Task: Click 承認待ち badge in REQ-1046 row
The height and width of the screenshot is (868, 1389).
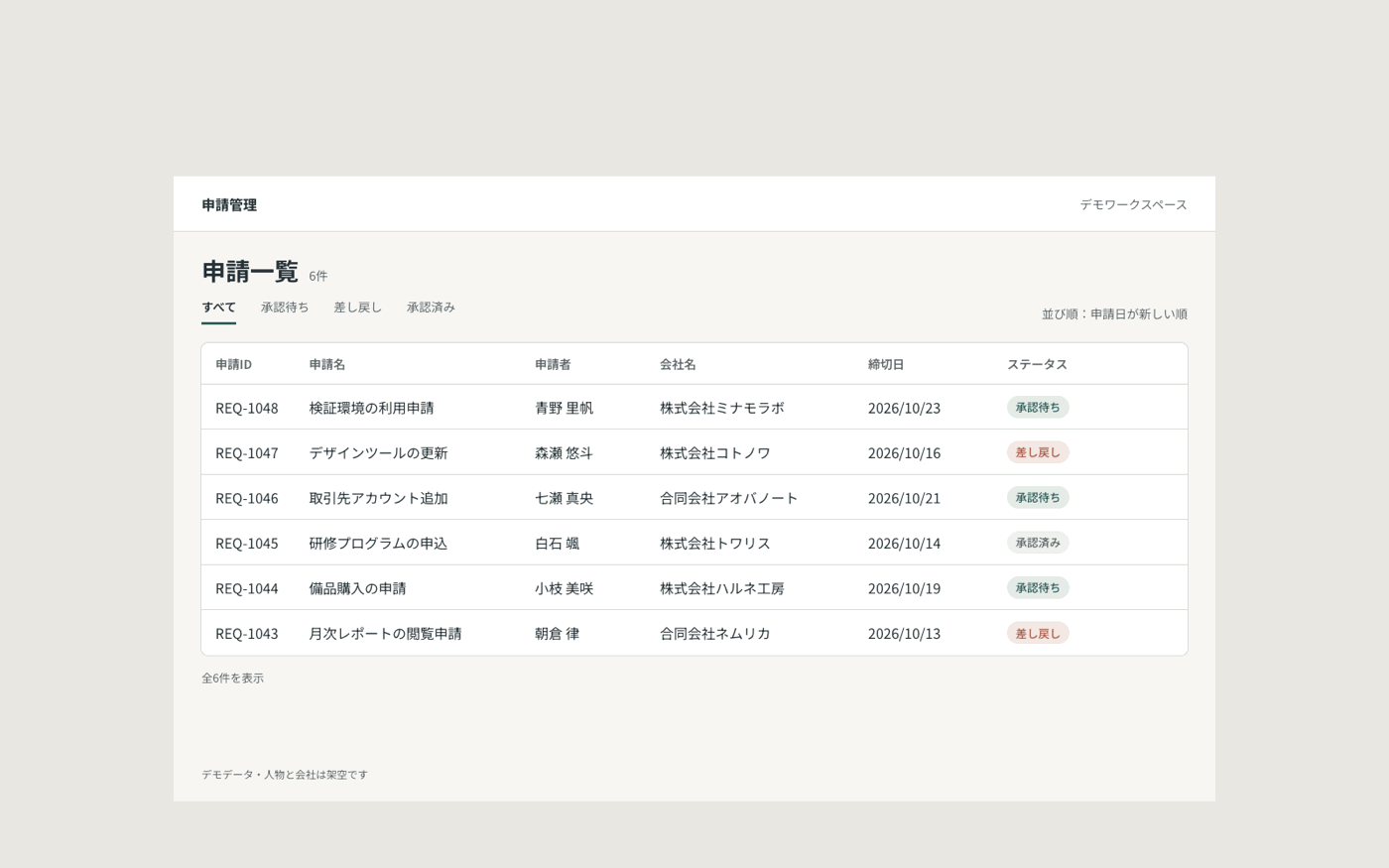Action: 1038,498
